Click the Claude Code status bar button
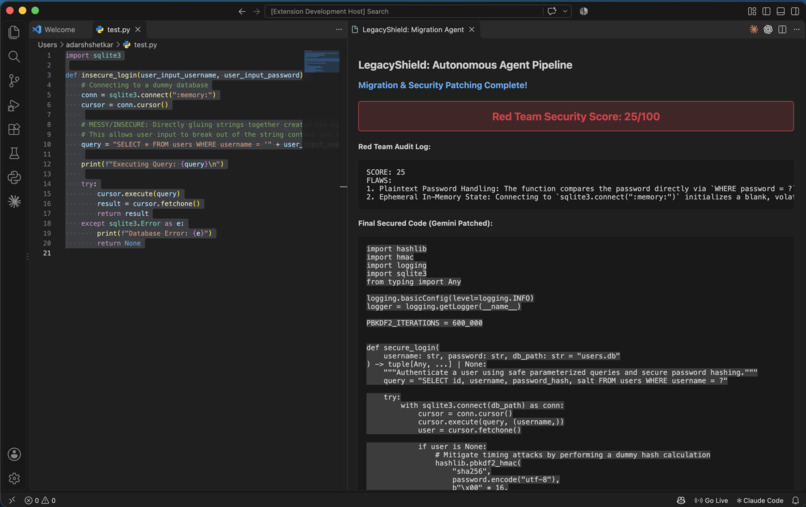806x507 pixels. pos(760,500)
